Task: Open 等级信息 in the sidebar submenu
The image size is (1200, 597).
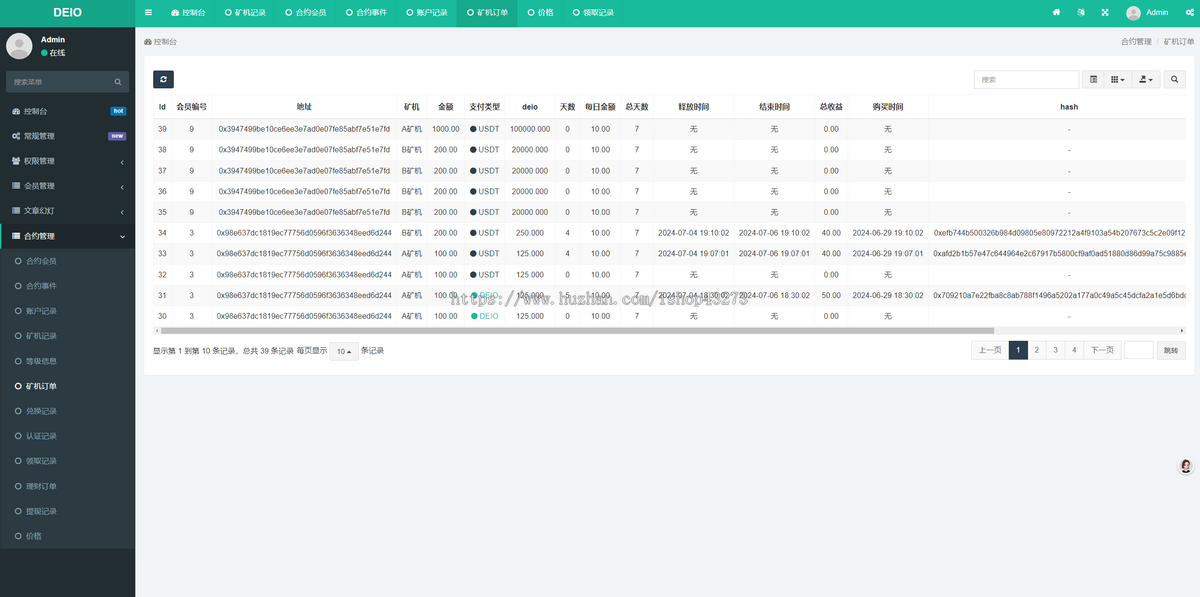Action: point(67,361)
